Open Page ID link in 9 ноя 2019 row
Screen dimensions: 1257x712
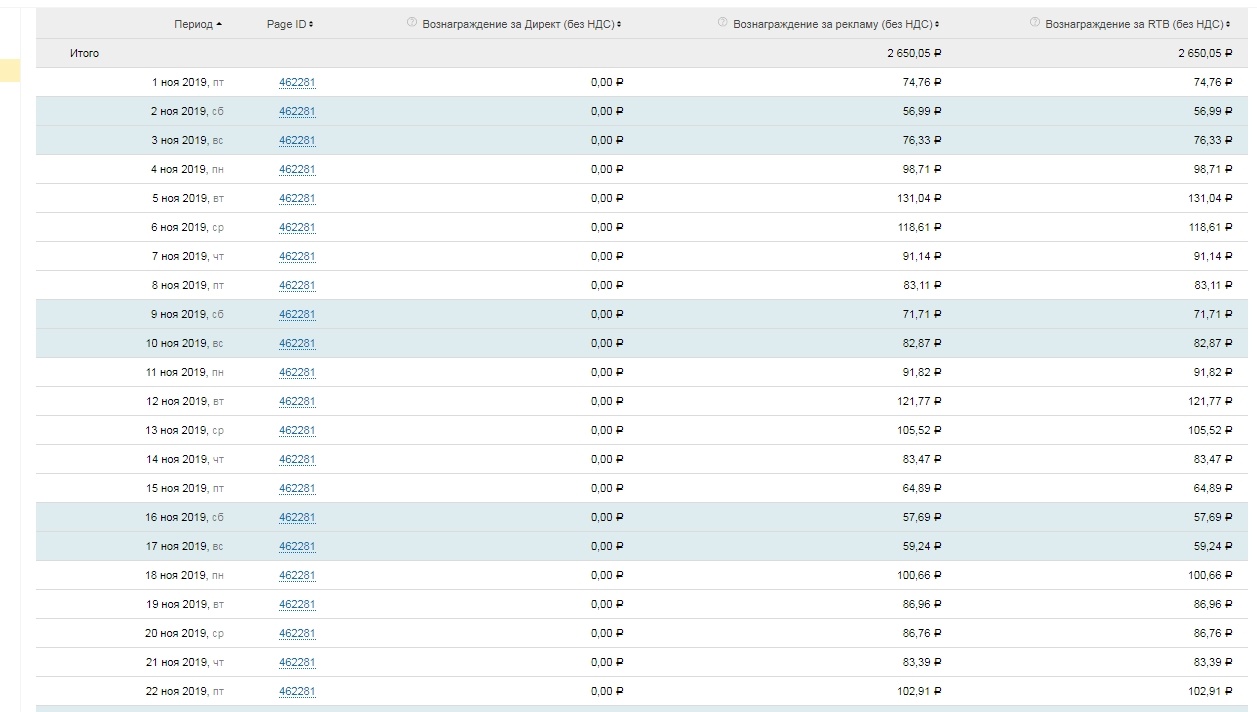coord(297,315)
